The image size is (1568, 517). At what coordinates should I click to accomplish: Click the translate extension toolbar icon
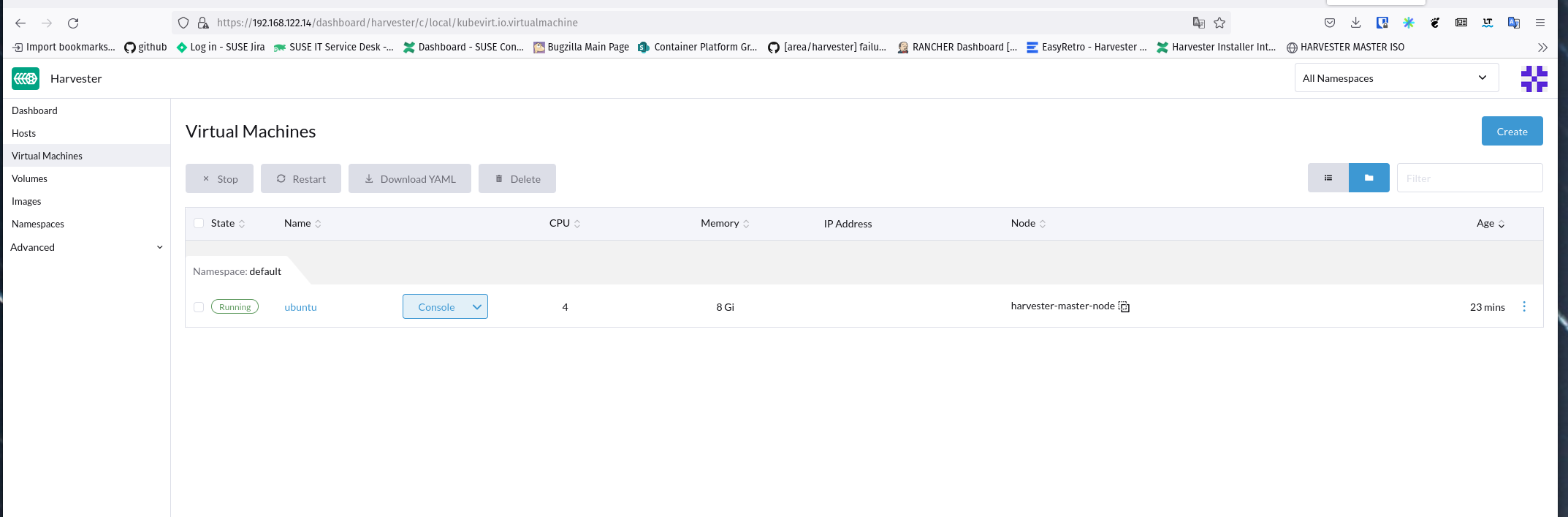tap(1514, 23)
